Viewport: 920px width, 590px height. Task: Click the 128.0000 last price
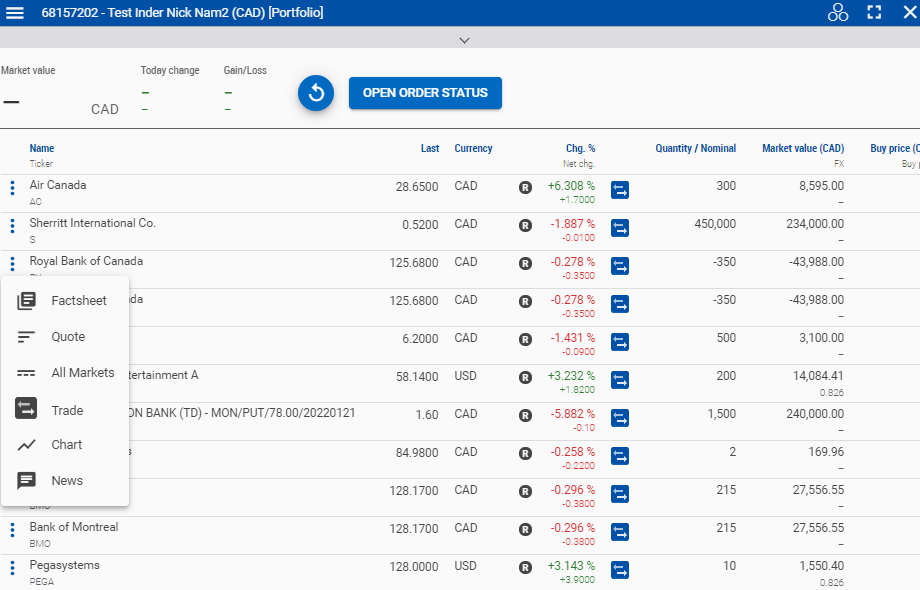414,567
